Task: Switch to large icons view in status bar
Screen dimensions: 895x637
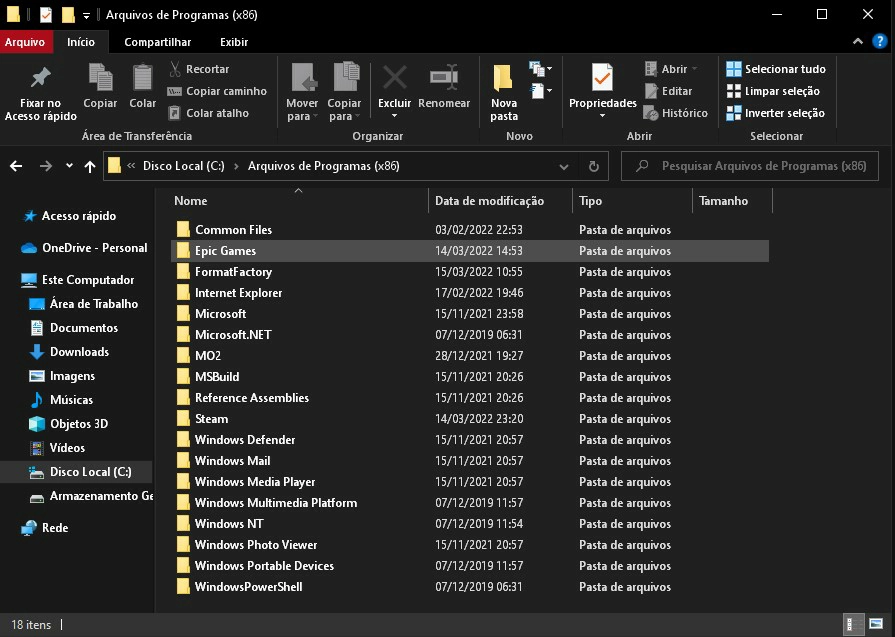Action: click(876, 624)
